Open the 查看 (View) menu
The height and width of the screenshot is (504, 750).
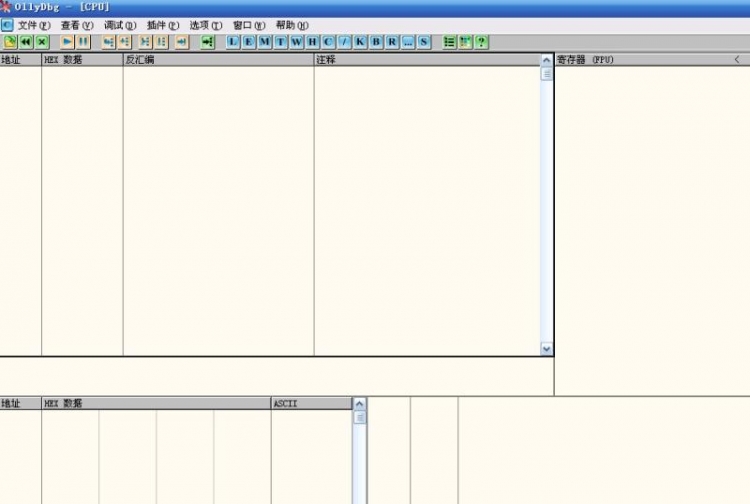point(77,25)
